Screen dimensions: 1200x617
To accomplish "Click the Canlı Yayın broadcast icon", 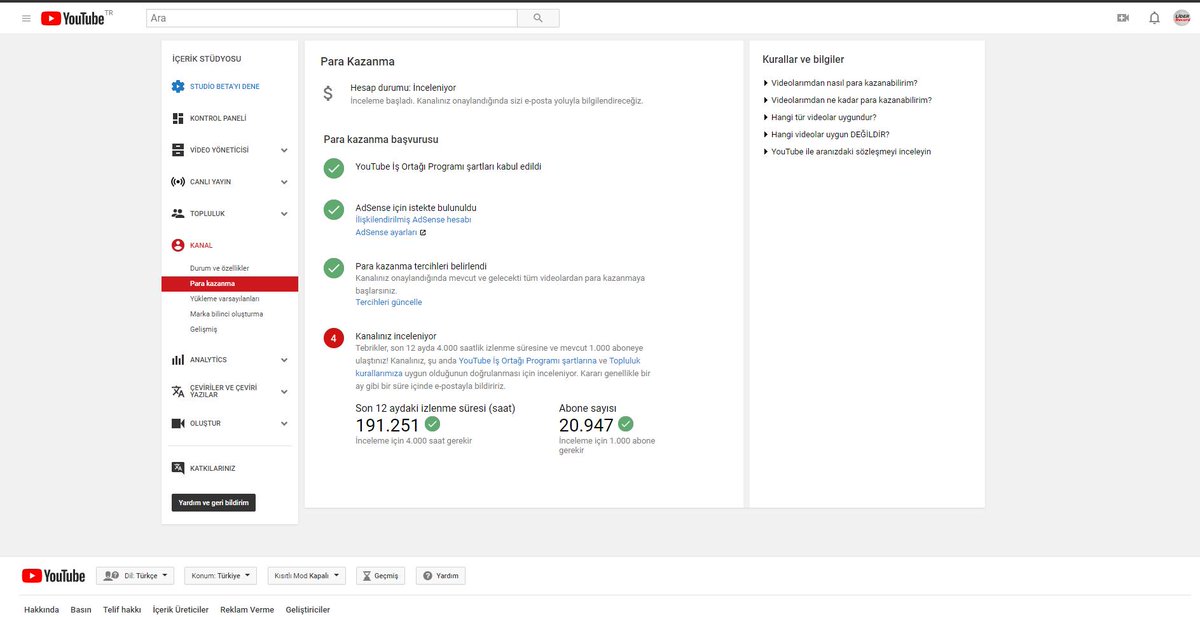I will click(x=178, y=182).
